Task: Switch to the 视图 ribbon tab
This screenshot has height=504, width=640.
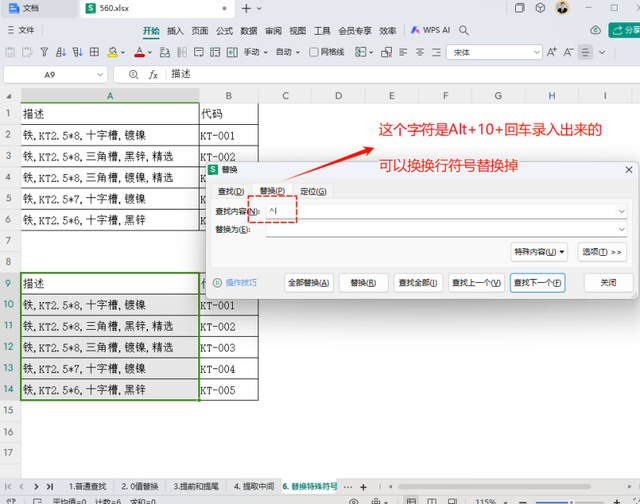Action: pyautogui.click(x=298, y=31)
